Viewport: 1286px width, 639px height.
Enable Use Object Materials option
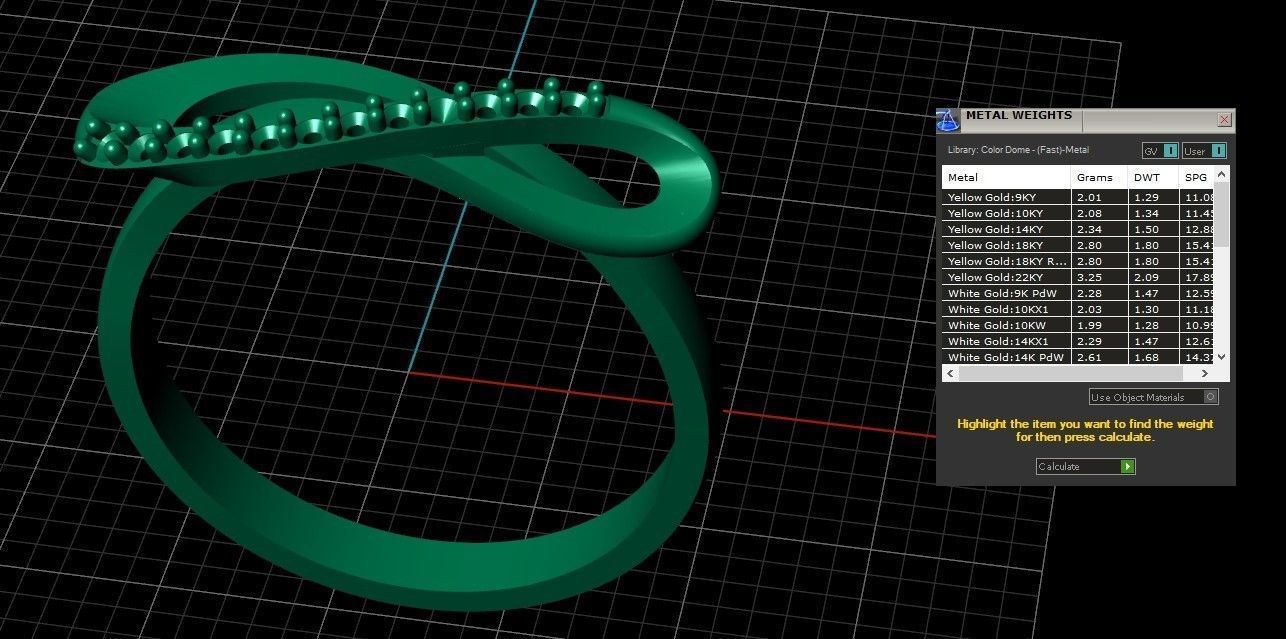point(1154,397)
